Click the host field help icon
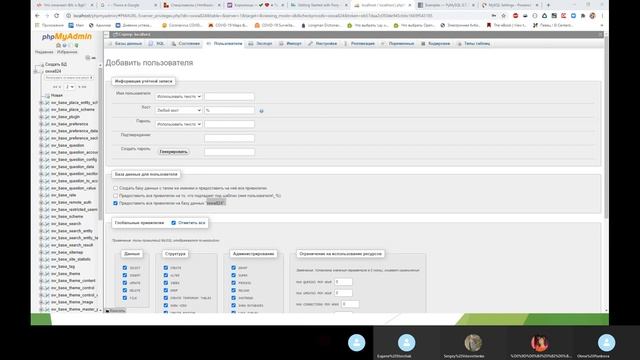Image resolution: width=640 pixels, height=360 pixels. pyautogui.click(x=261, y=111)
